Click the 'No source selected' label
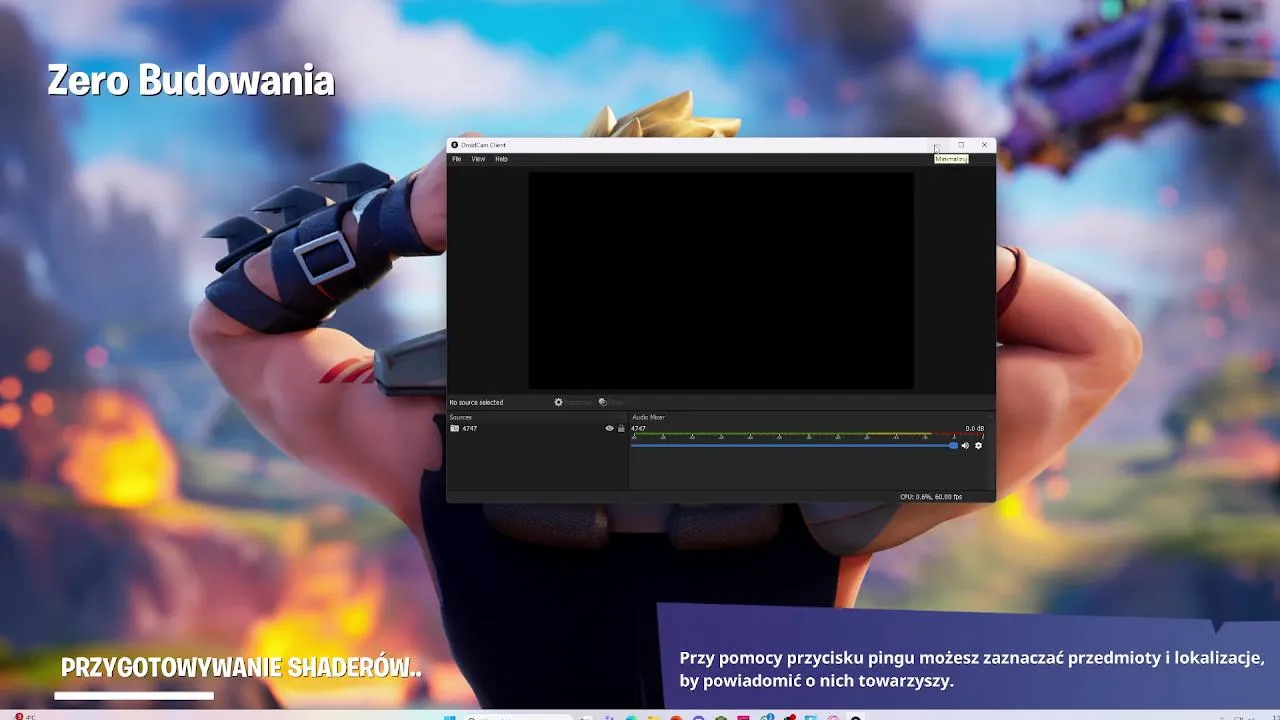Viewport: 1280px width, 720px height. pos(477,402)
